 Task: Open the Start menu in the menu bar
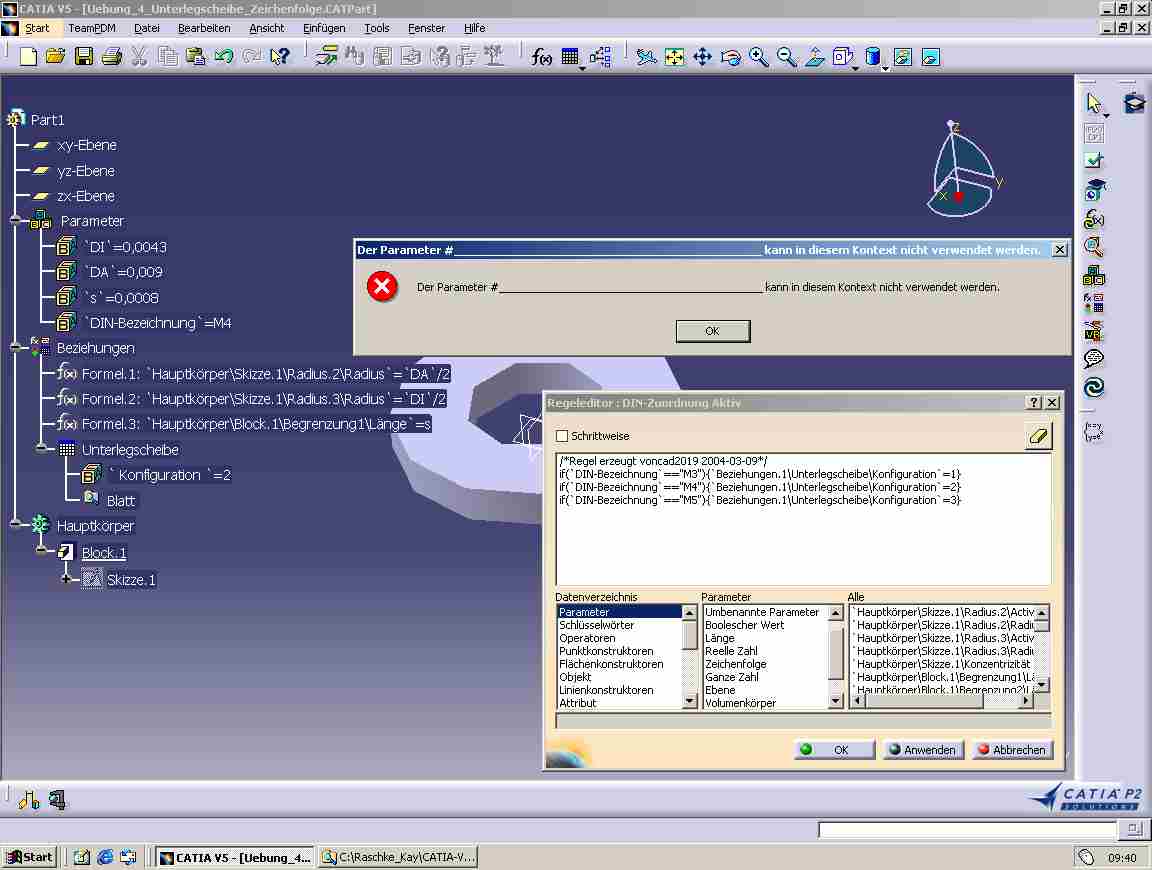pos(37,28)
